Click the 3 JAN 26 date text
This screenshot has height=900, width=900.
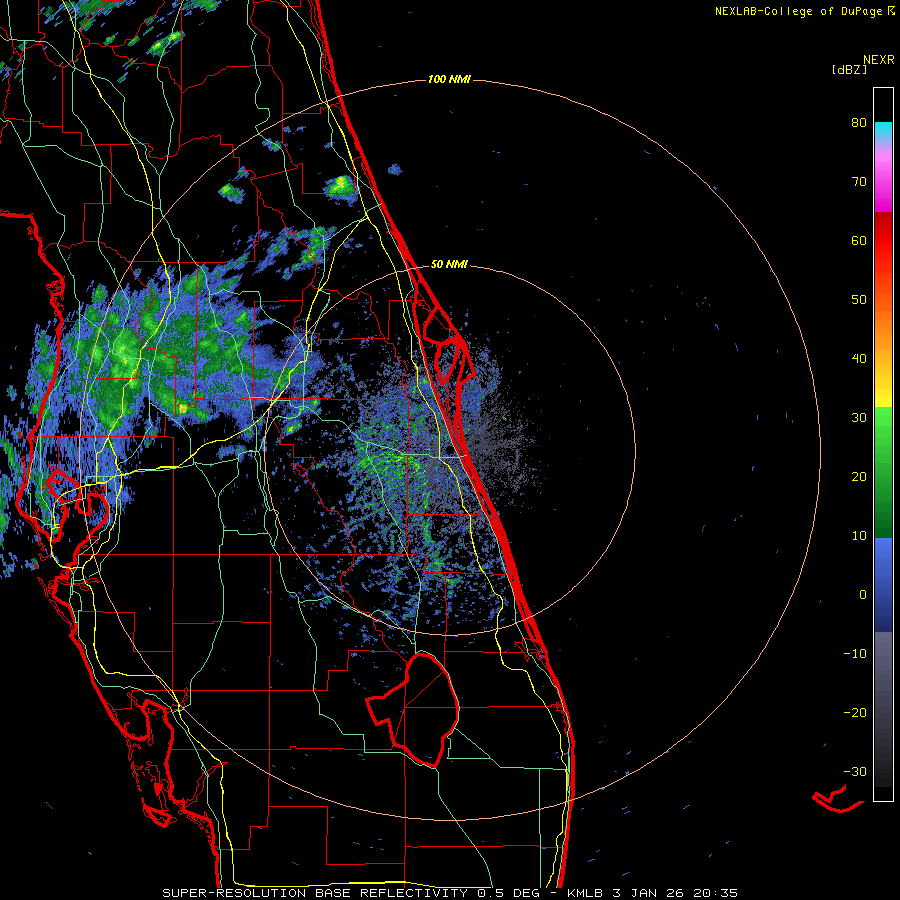click(648, 893)
